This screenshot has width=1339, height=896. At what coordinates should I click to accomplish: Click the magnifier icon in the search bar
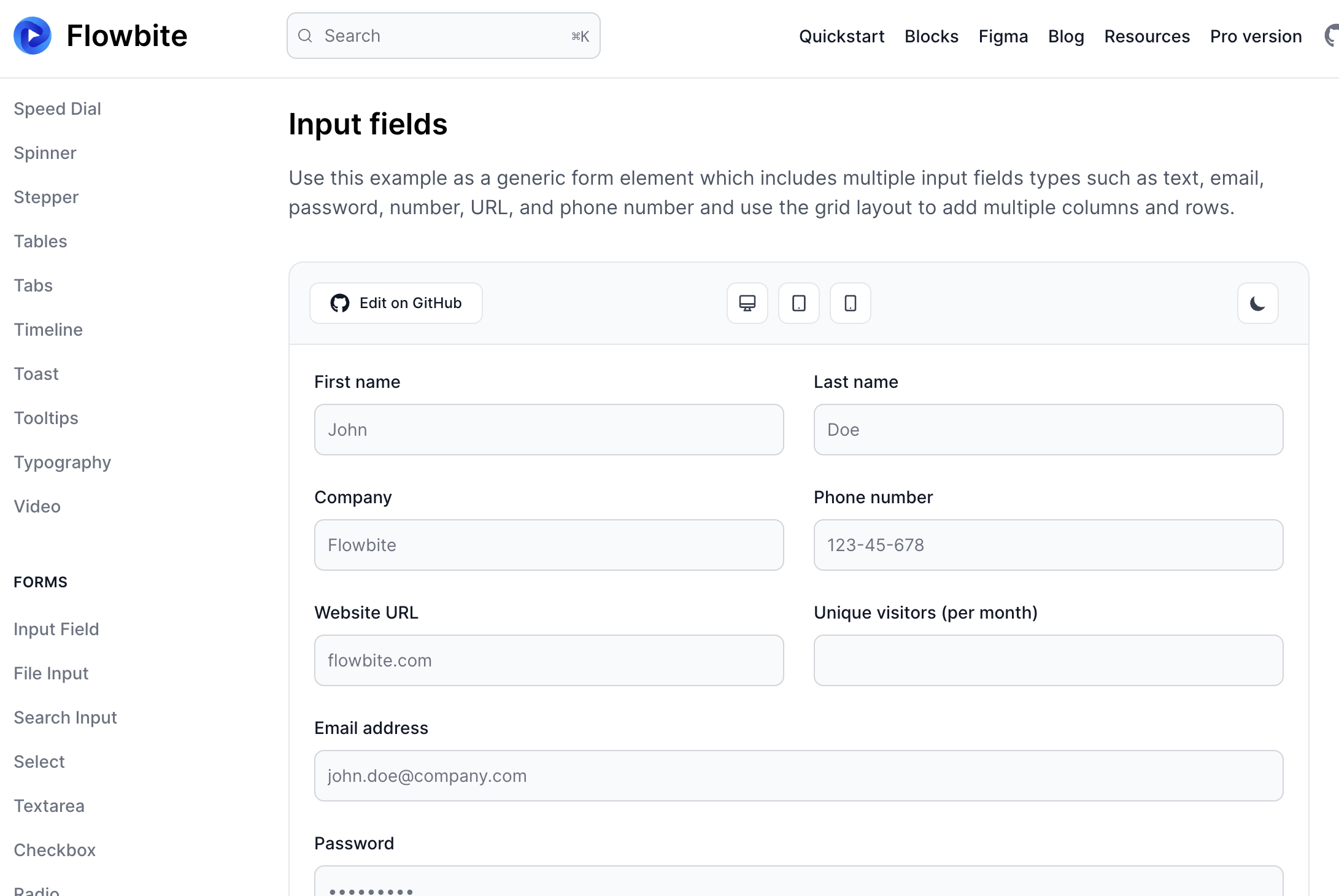point(305,36)
